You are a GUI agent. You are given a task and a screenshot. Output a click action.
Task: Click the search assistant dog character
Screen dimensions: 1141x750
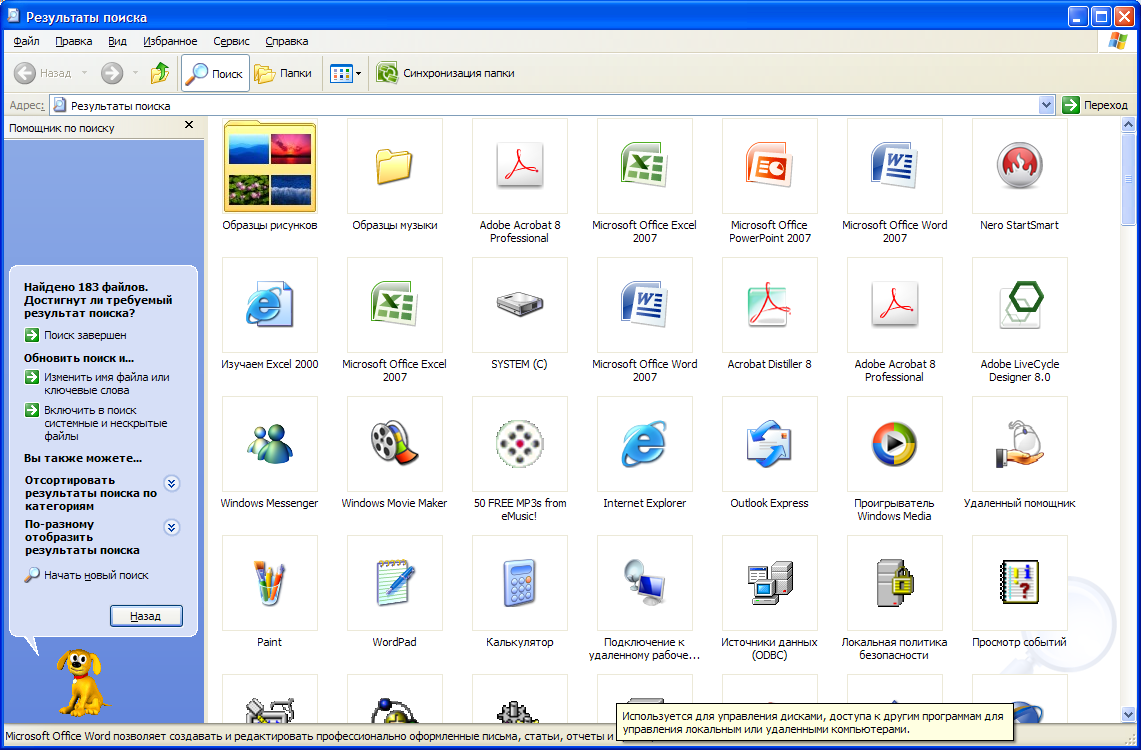[x=82, y=682]
